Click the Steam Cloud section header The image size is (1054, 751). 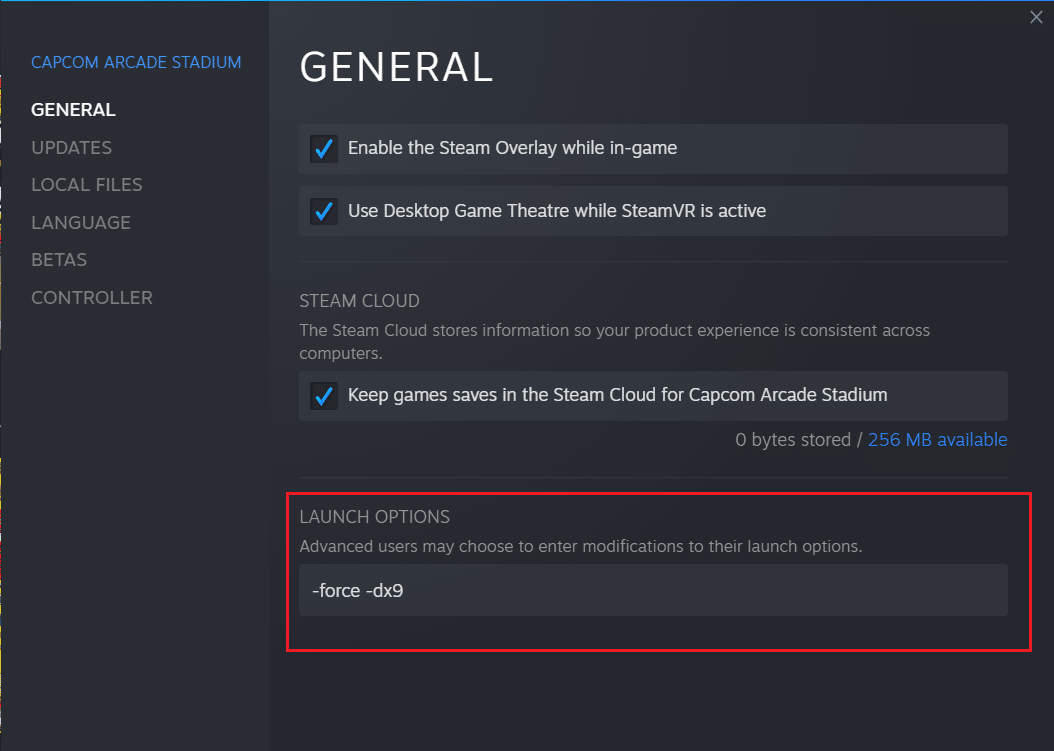pyautogui.click(x=359, y=301)
